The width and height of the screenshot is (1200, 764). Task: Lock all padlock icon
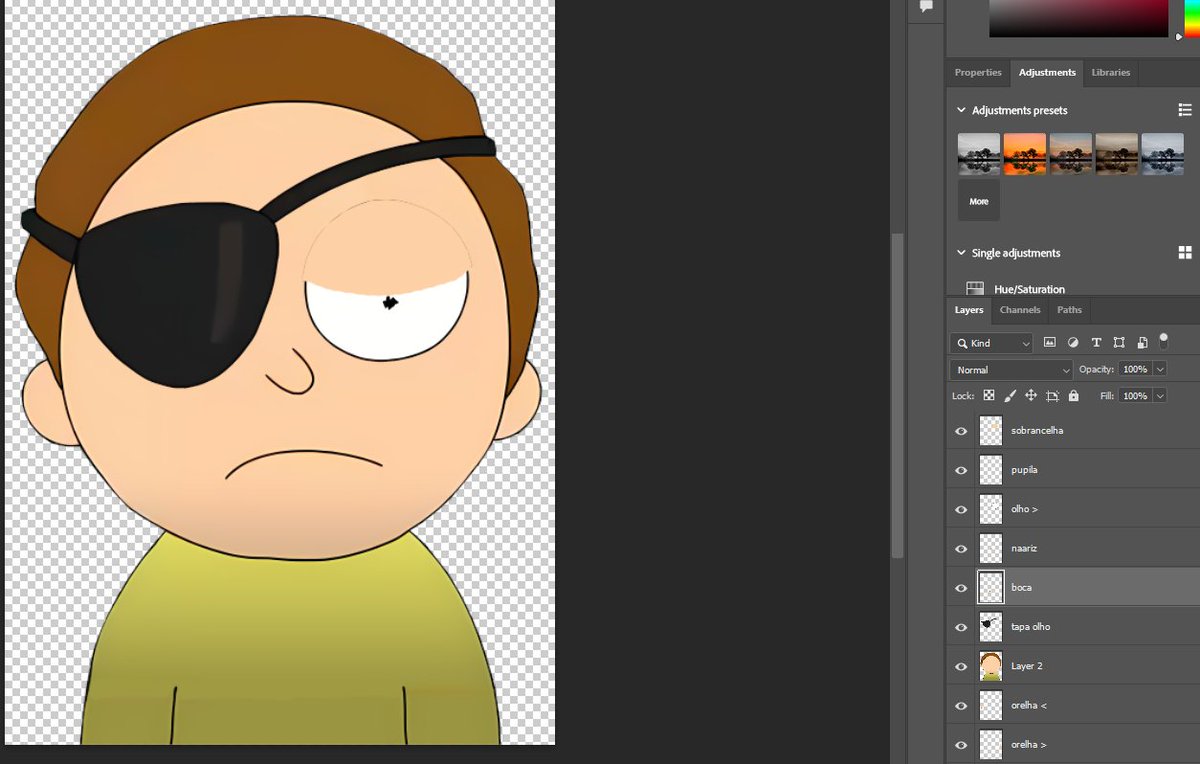1073,396
